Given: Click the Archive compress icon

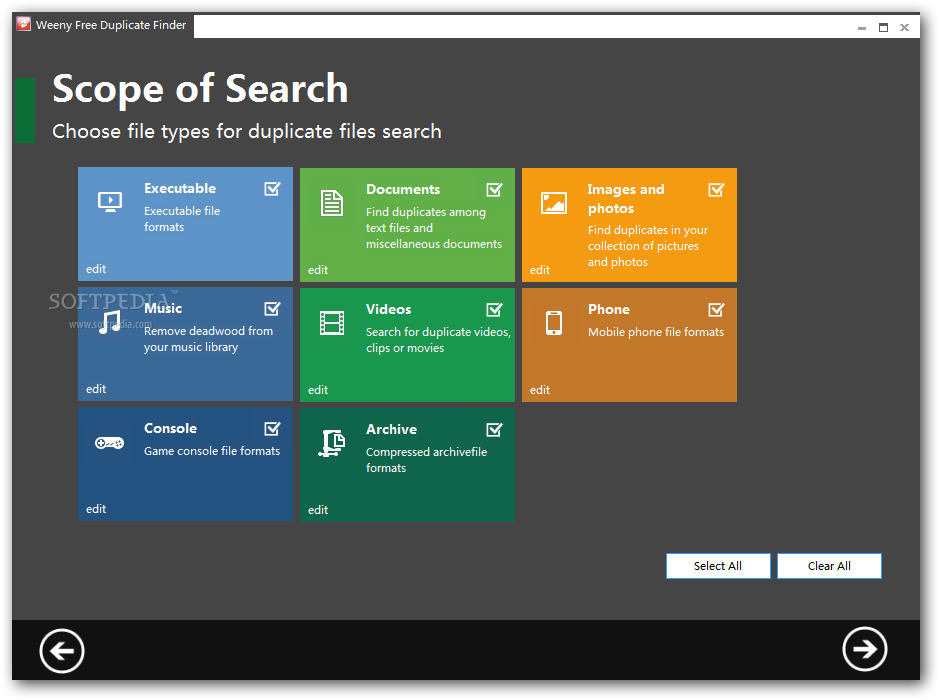Looking at the screenshot, I should (x=332, y=443).
